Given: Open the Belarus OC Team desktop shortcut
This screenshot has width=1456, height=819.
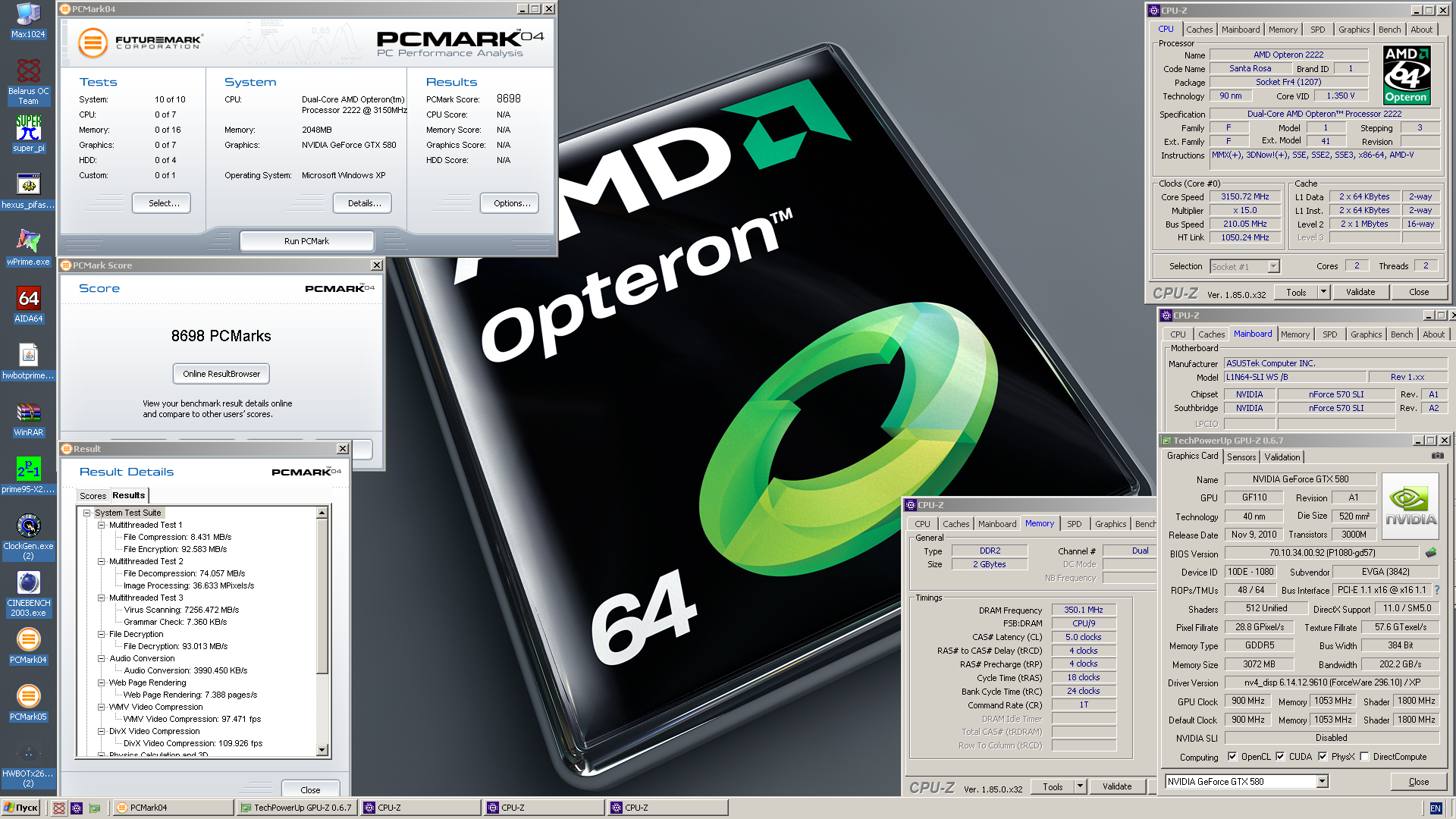Looking at the screenshot, I should point(28,81).
